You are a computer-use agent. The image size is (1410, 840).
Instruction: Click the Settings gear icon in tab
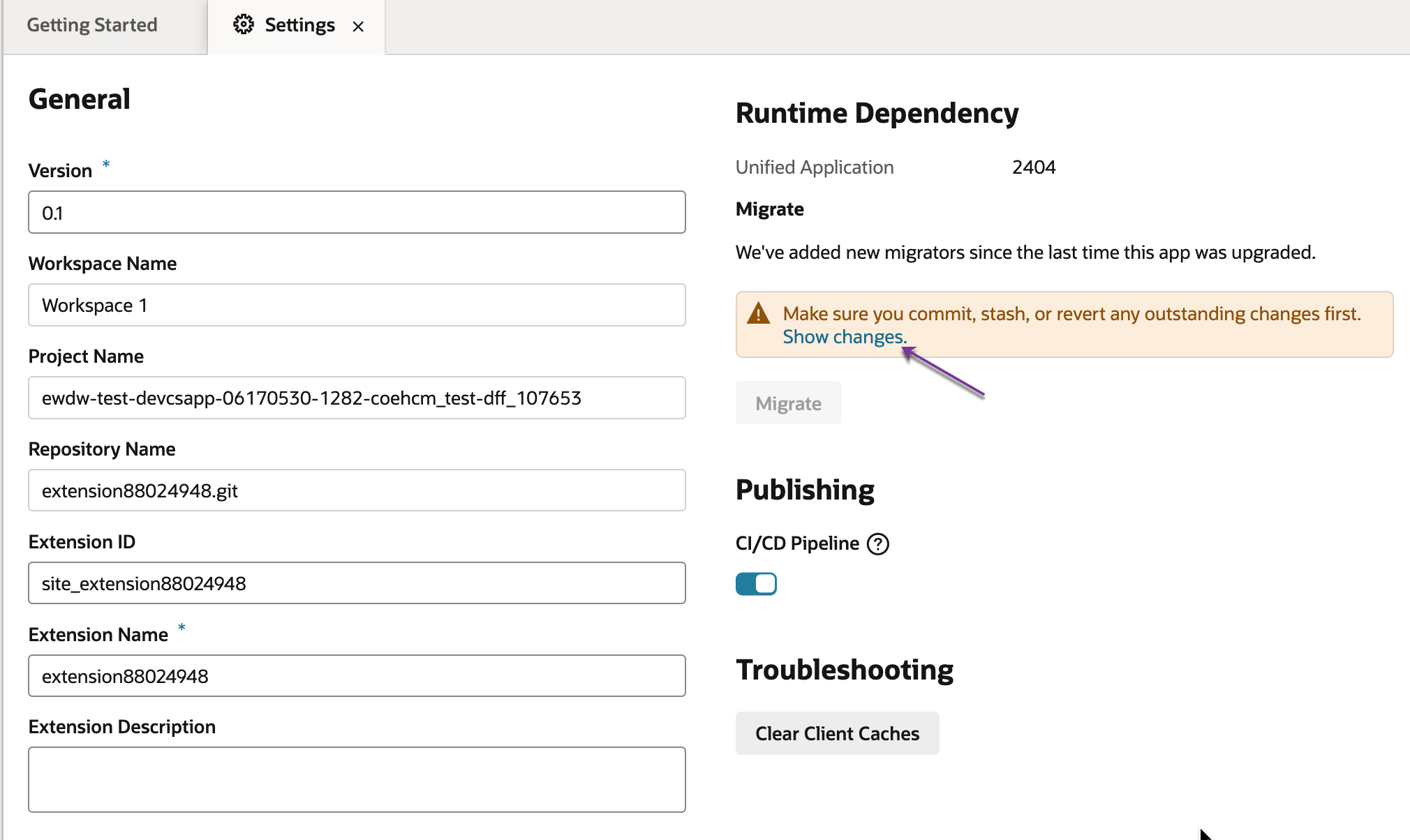coord(243,25)
